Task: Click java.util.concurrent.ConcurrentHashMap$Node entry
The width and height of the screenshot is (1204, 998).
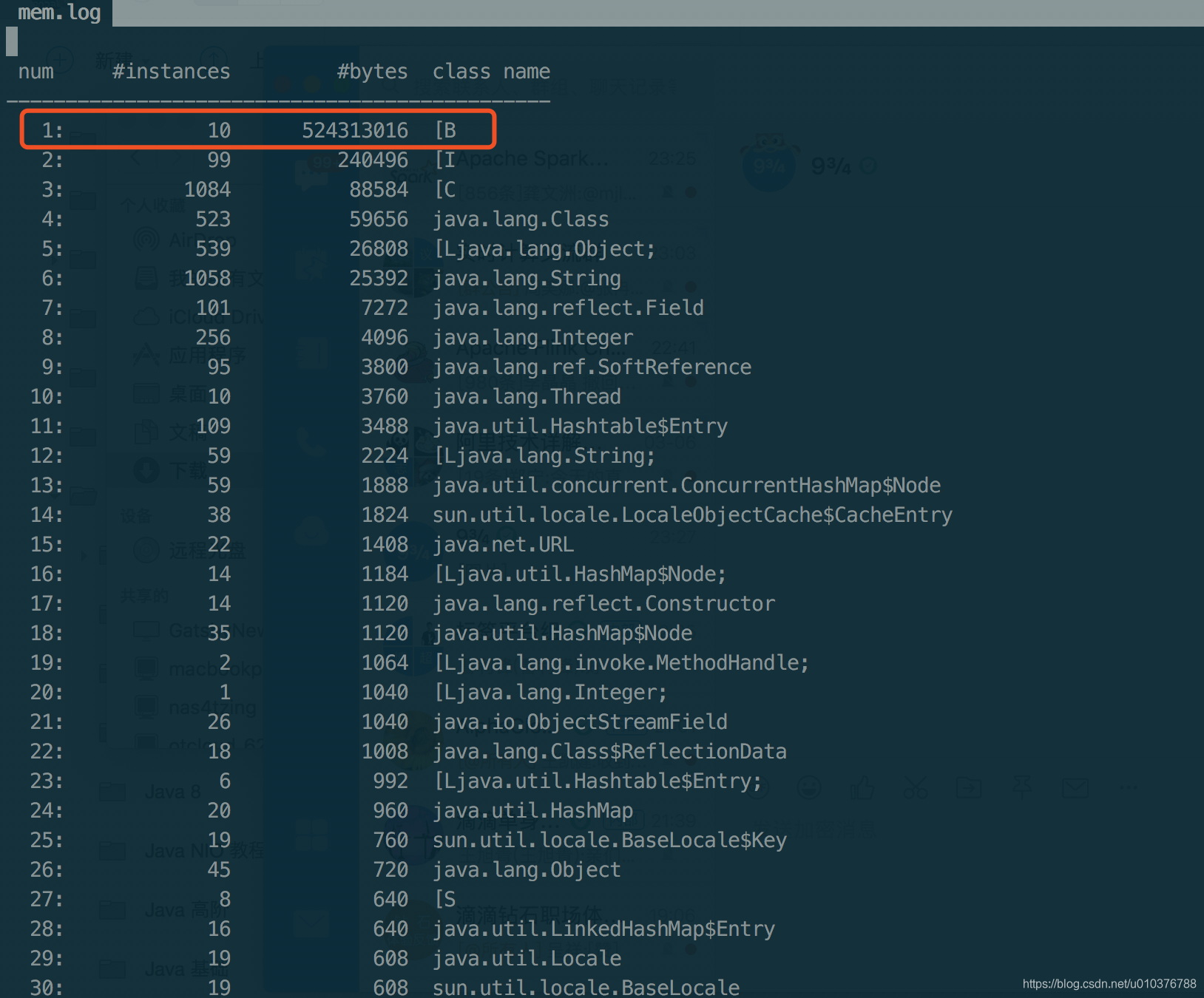Action: coord(686,486)
